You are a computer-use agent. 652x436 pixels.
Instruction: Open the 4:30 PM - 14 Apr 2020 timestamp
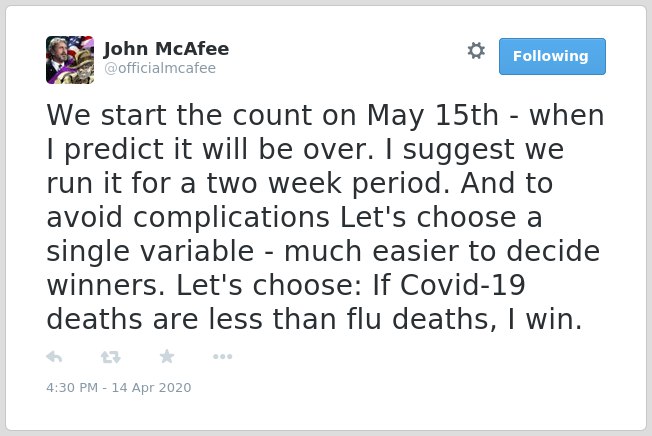(x=119, y=387)
